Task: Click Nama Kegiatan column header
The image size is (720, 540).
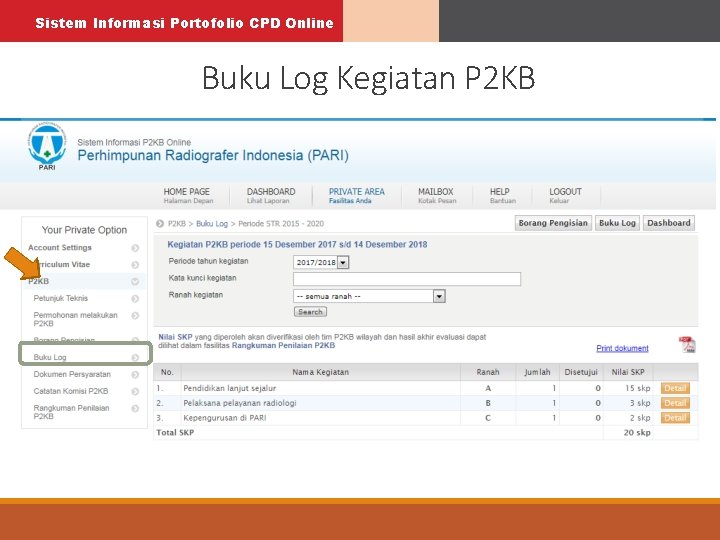Action: click(321, 372)
